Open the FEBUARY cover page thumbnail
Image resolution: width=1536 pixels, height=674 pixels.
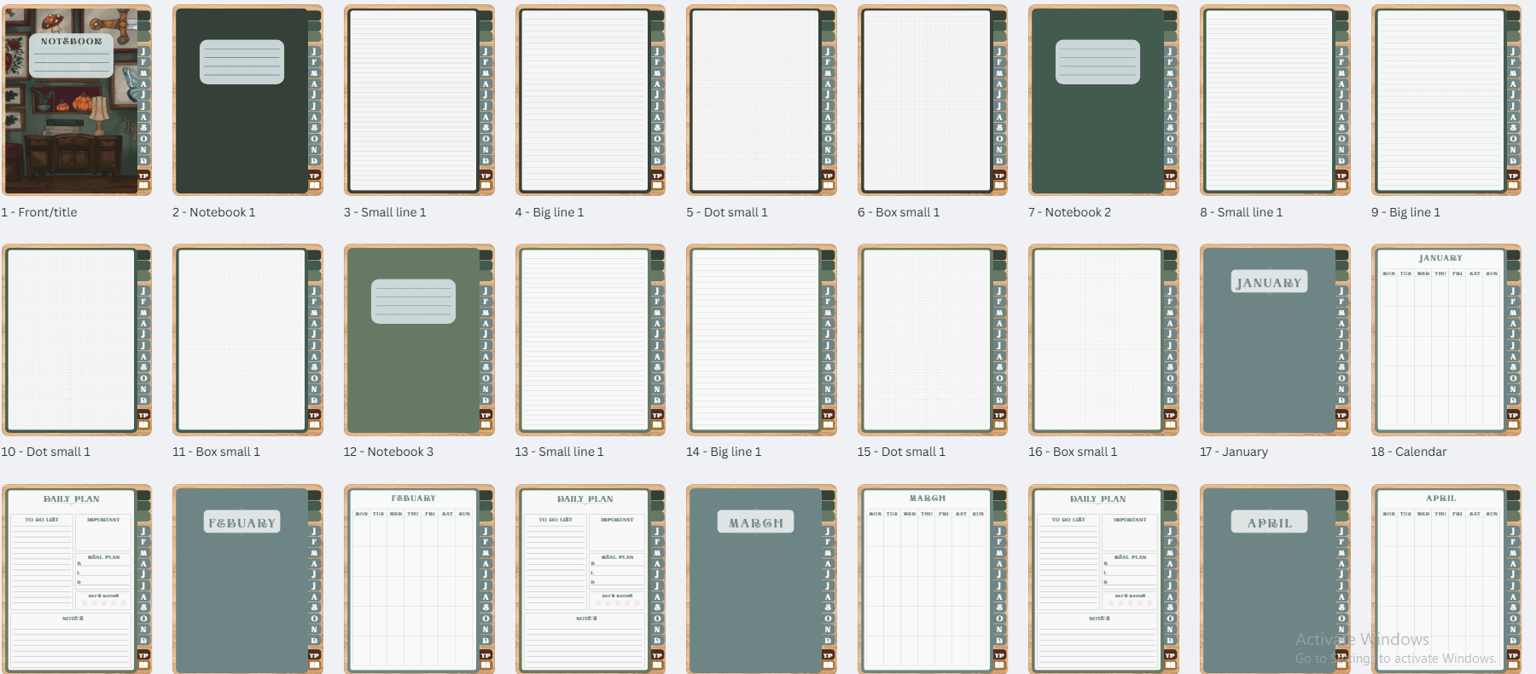247,579
